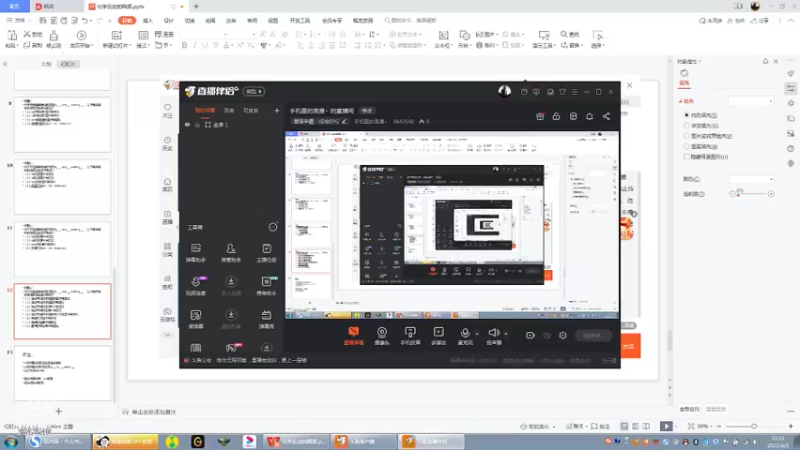Select first fill radio option
The height and width of the screenshot is (450, 800).
point(686,115)
